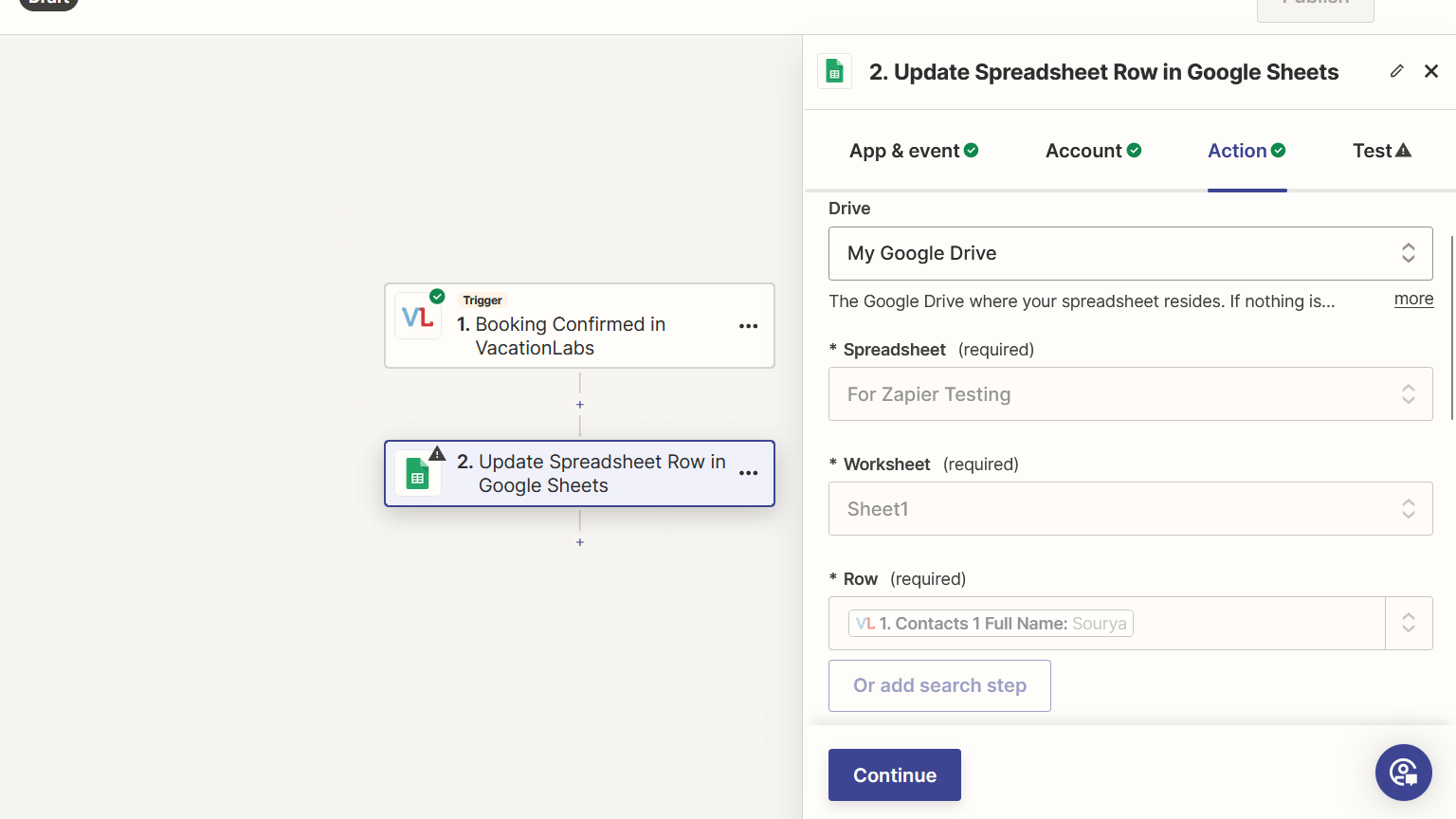The image size is (1456, 819).
Task: Open the Test tab
Action: [x=1381, y=151]
